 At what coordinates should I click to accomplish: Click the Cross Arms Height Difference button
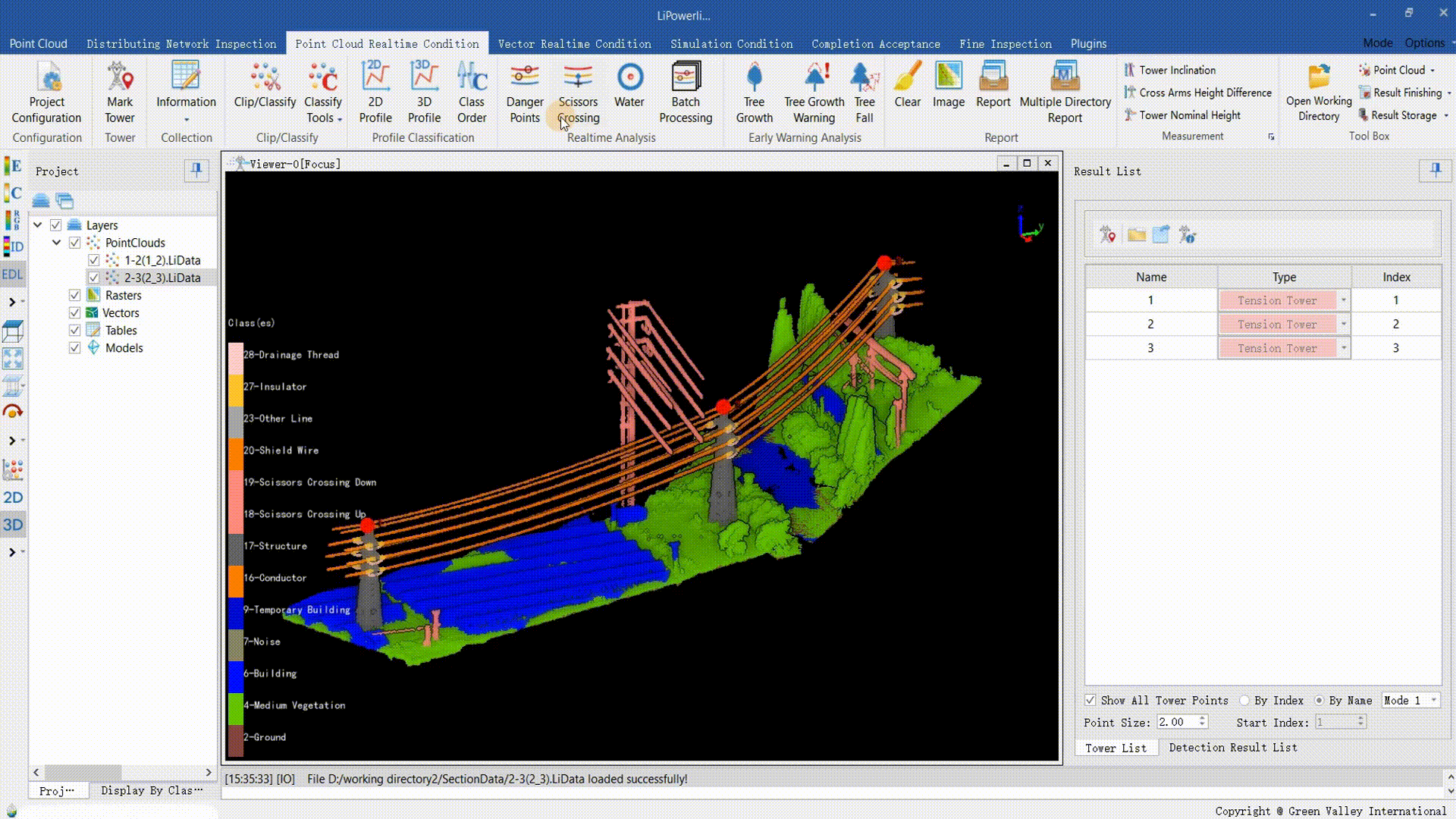pos(1205,93)
